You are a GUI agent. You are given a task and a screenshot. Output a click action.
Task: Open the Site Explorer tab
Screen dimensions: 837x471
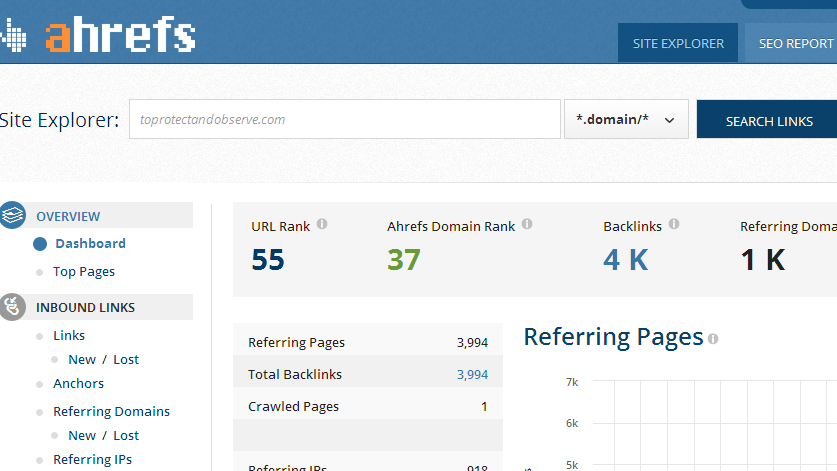(x=678, y=43)
